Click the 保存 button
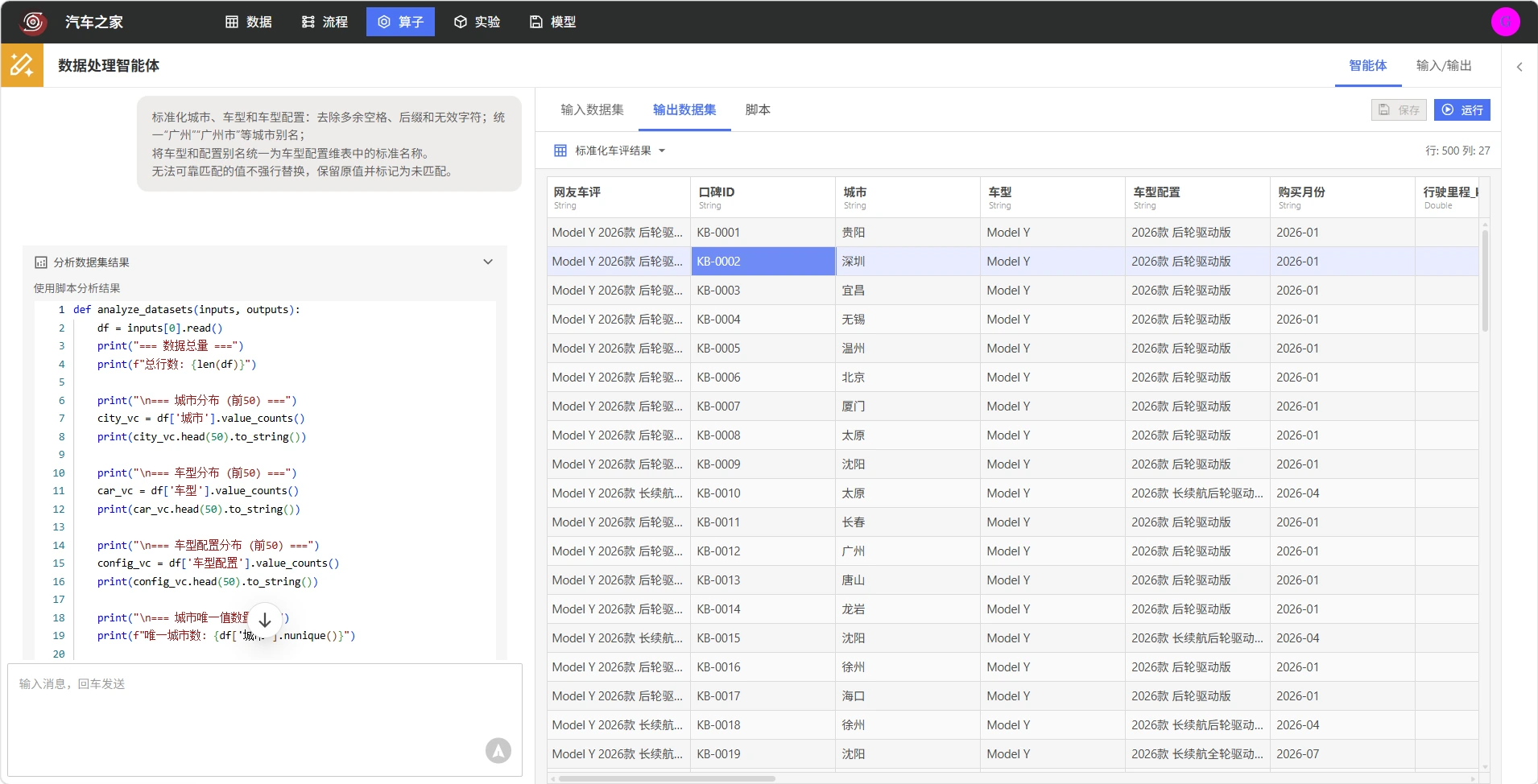Viewport: 1538px width, 784px height. click(x=1399, y=109)
